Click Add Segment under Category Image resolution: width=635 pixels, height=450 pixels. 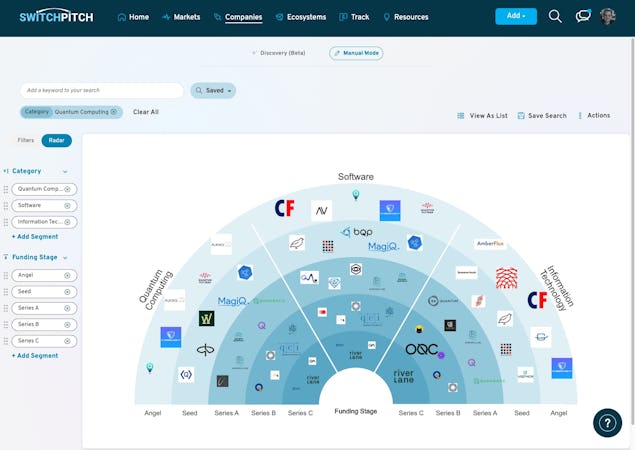pyautogui.click(x=35, y=237)
